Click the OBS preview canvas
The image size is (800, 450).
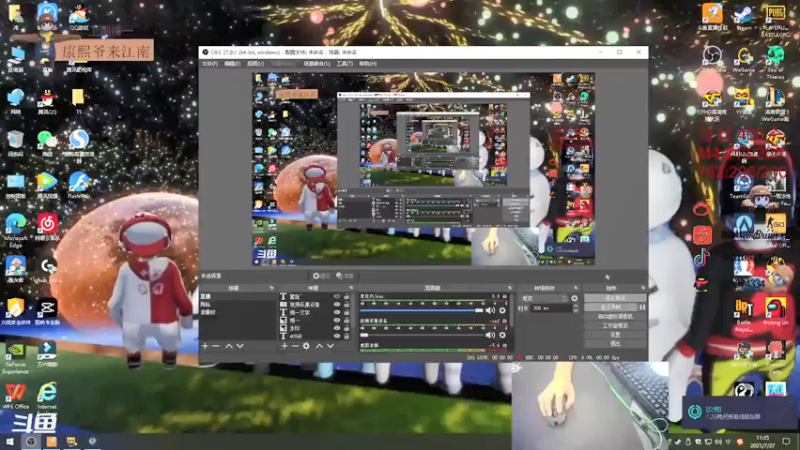coord(423,169)
